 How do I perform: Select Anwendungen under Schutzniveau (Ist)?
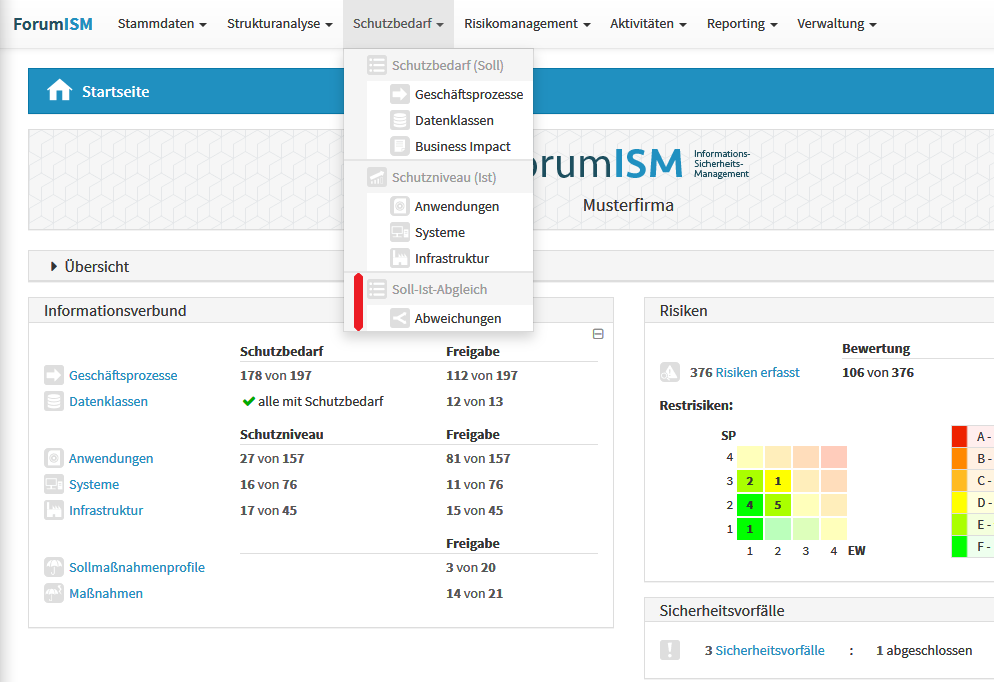(456, 206)
